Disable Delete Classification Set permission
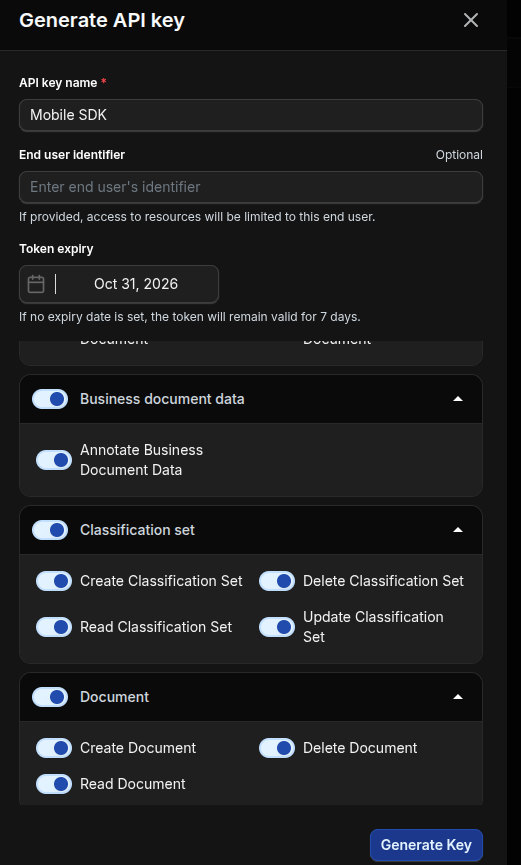521x865 pixels. 277,581
